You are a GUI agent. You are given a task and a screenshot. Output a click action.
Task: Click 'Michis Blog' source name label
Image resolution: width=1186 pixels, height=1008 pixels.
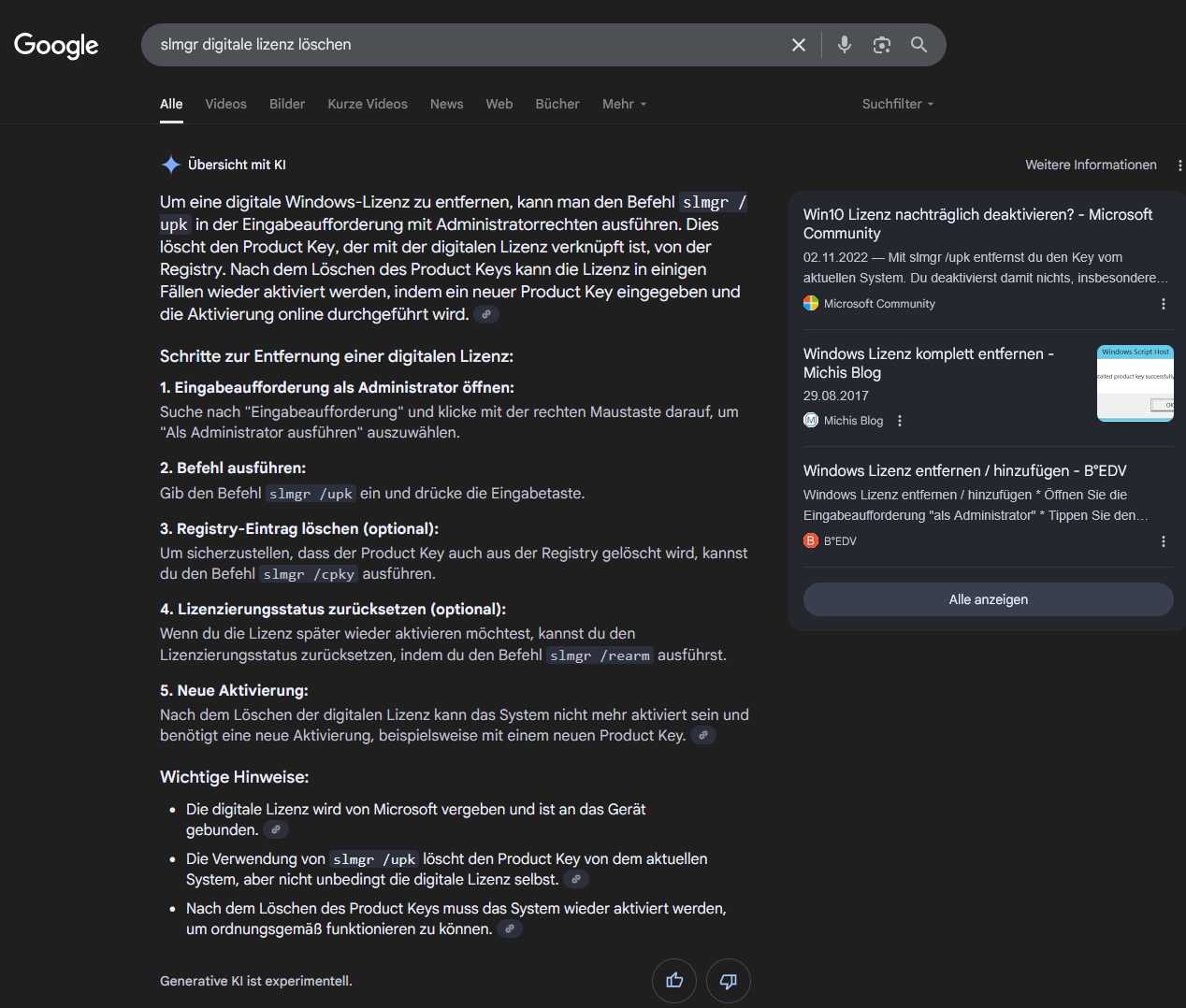tap(853, 421)
